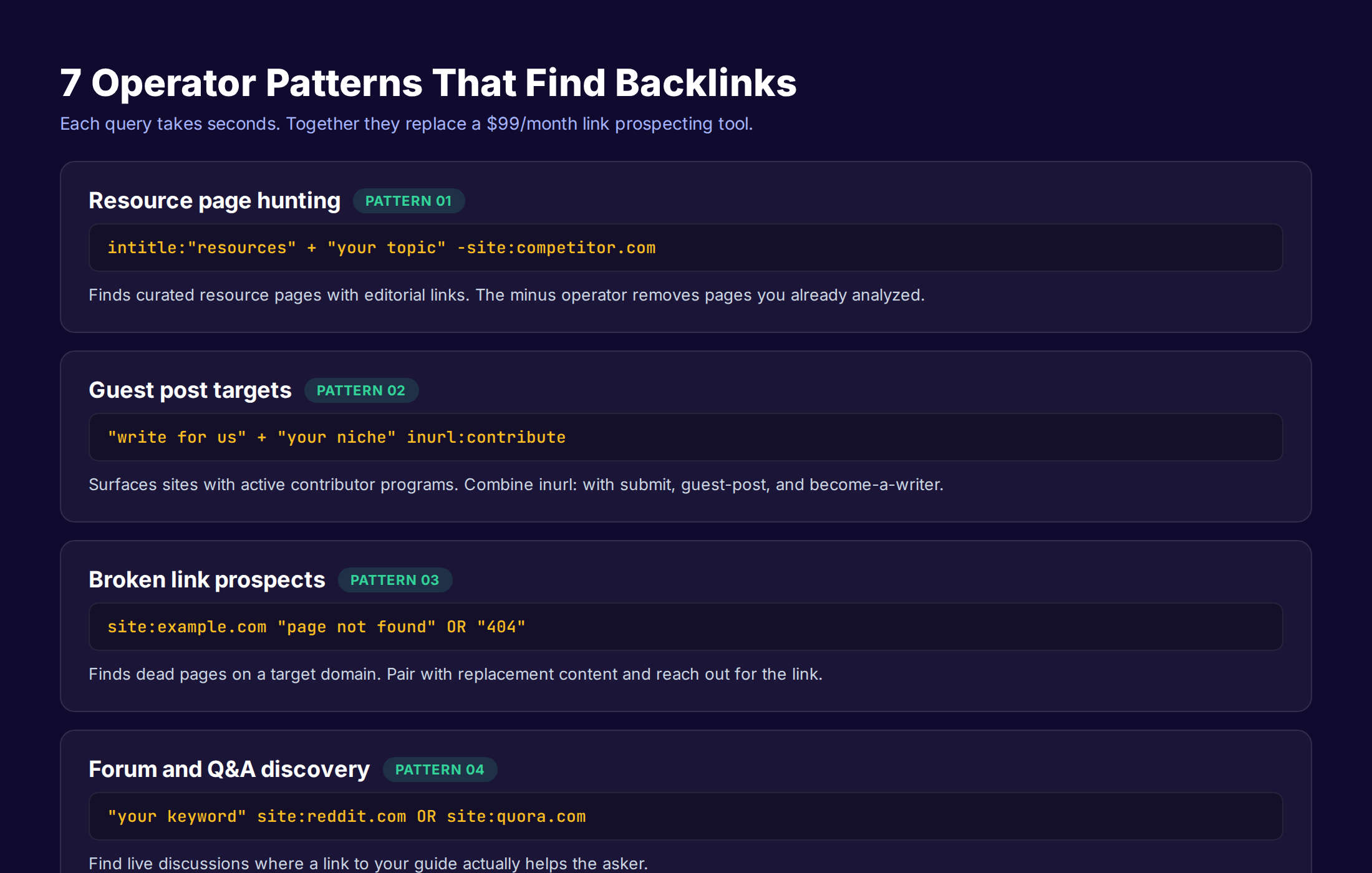Click the 'Guest post targets' card title
This screenshot has height=873, width=1372.
(190, 390)
